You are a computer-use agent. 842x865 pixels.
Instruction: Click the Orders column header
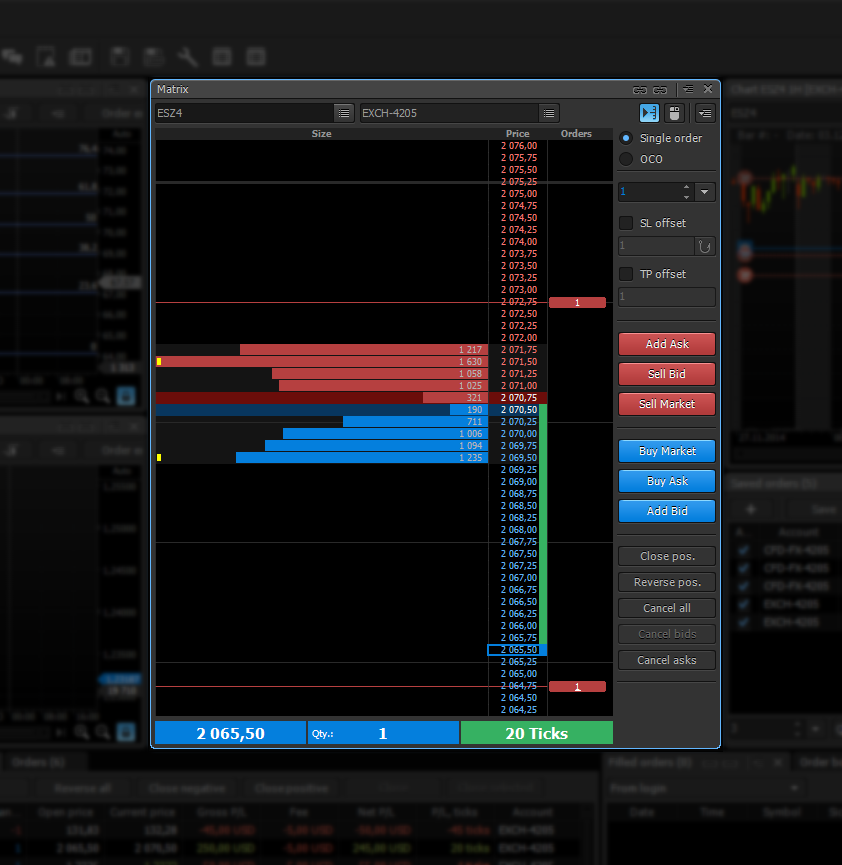[576, 134]
